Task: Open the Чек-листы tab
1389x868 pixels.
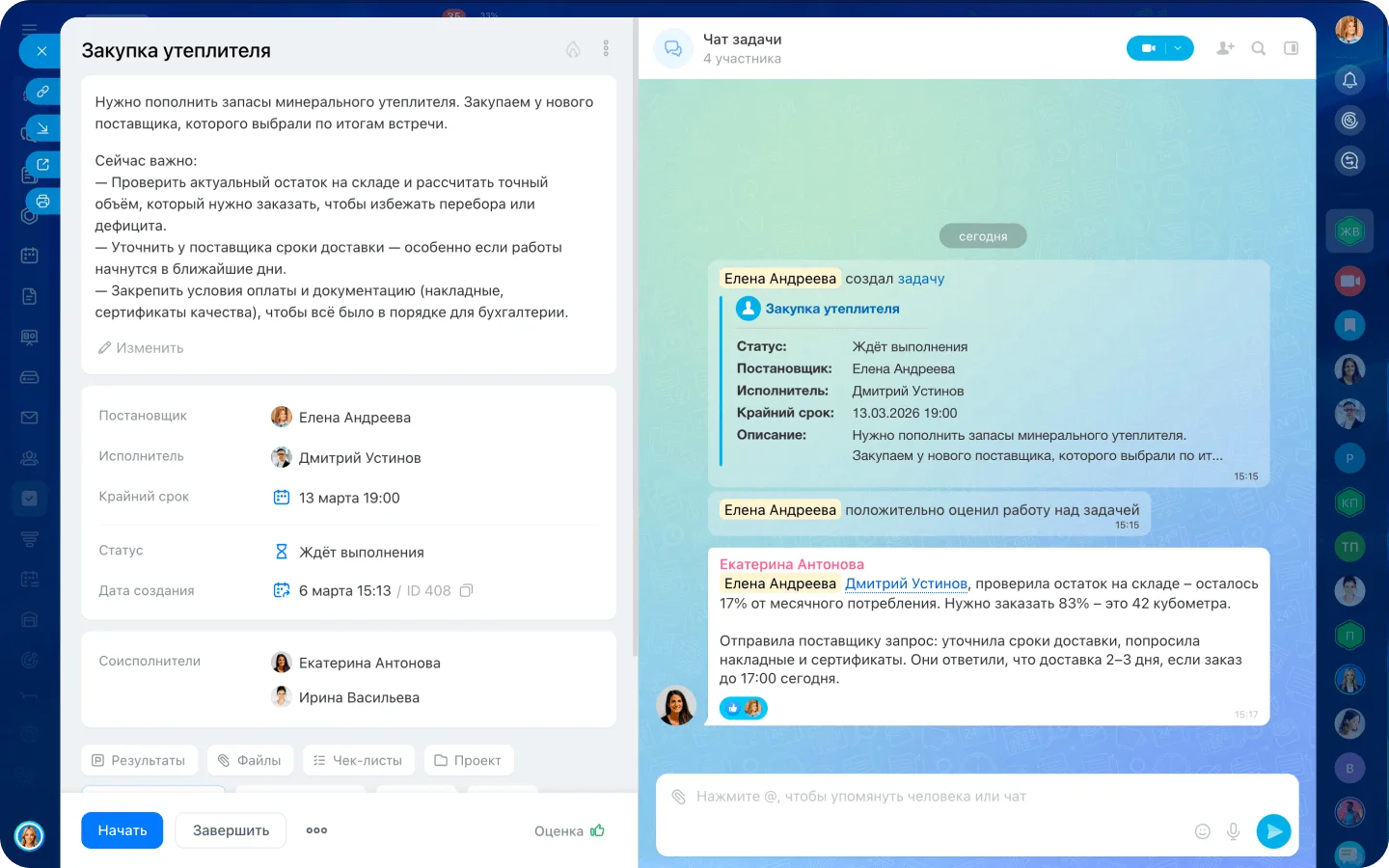Action: point(358,760)
